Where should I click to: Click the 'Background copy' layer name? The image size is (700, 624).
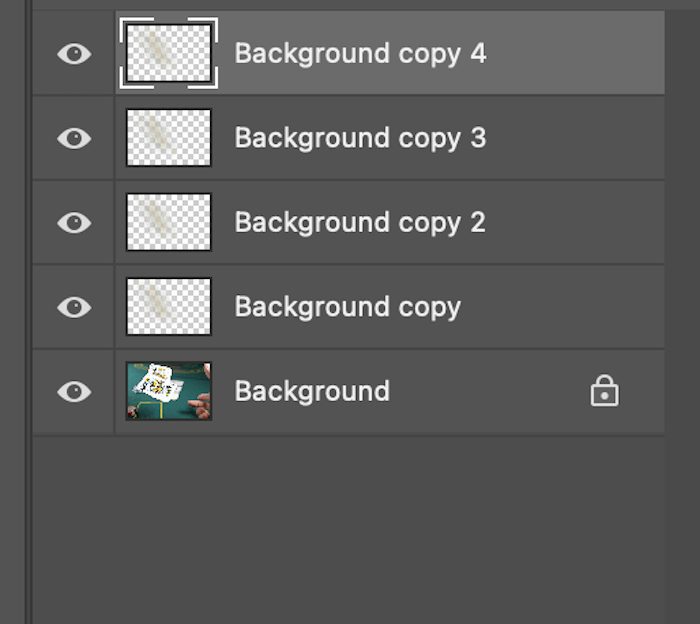(348, 308)
